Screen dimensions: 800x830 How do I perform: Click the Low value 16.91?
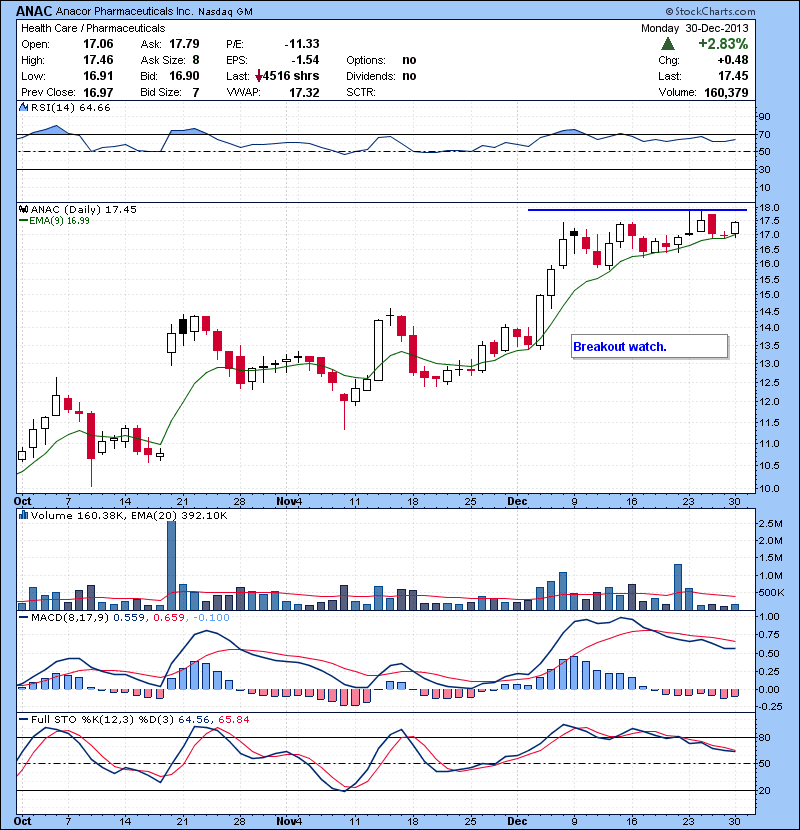[x=98, y=76]
